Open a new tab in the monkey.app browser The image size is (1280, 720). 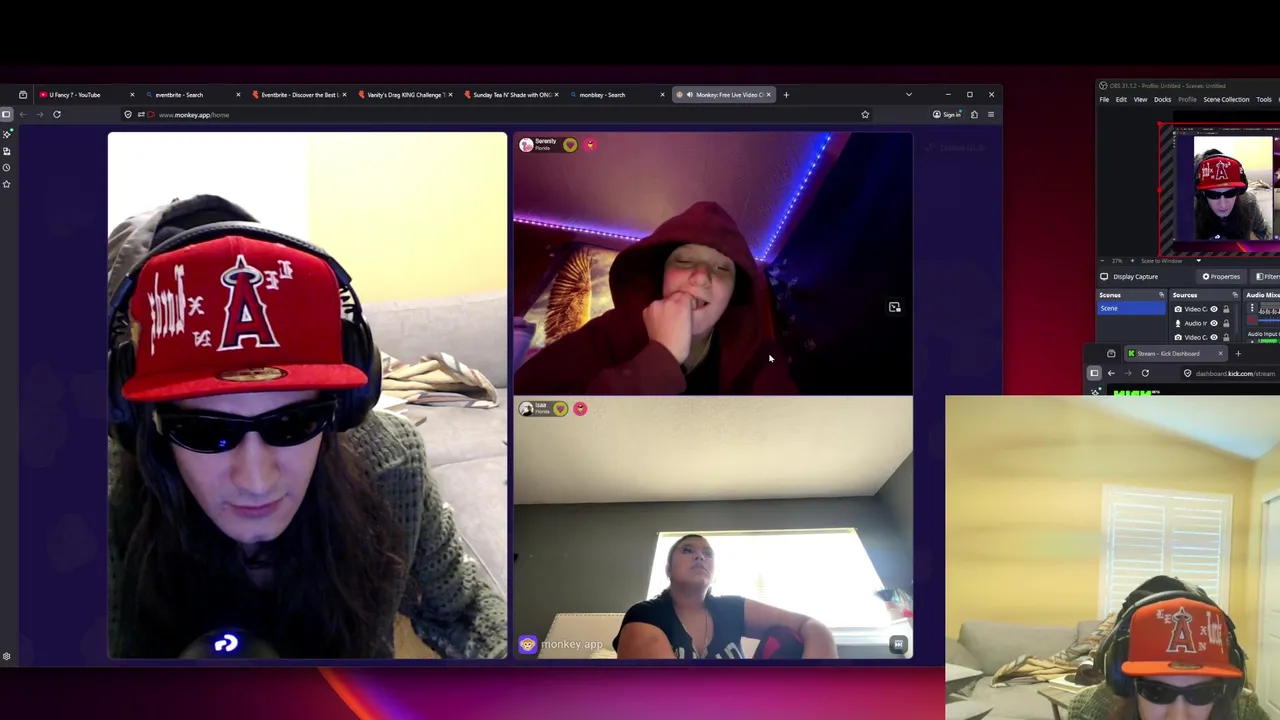pyautogui.click(x=786, y=95)
